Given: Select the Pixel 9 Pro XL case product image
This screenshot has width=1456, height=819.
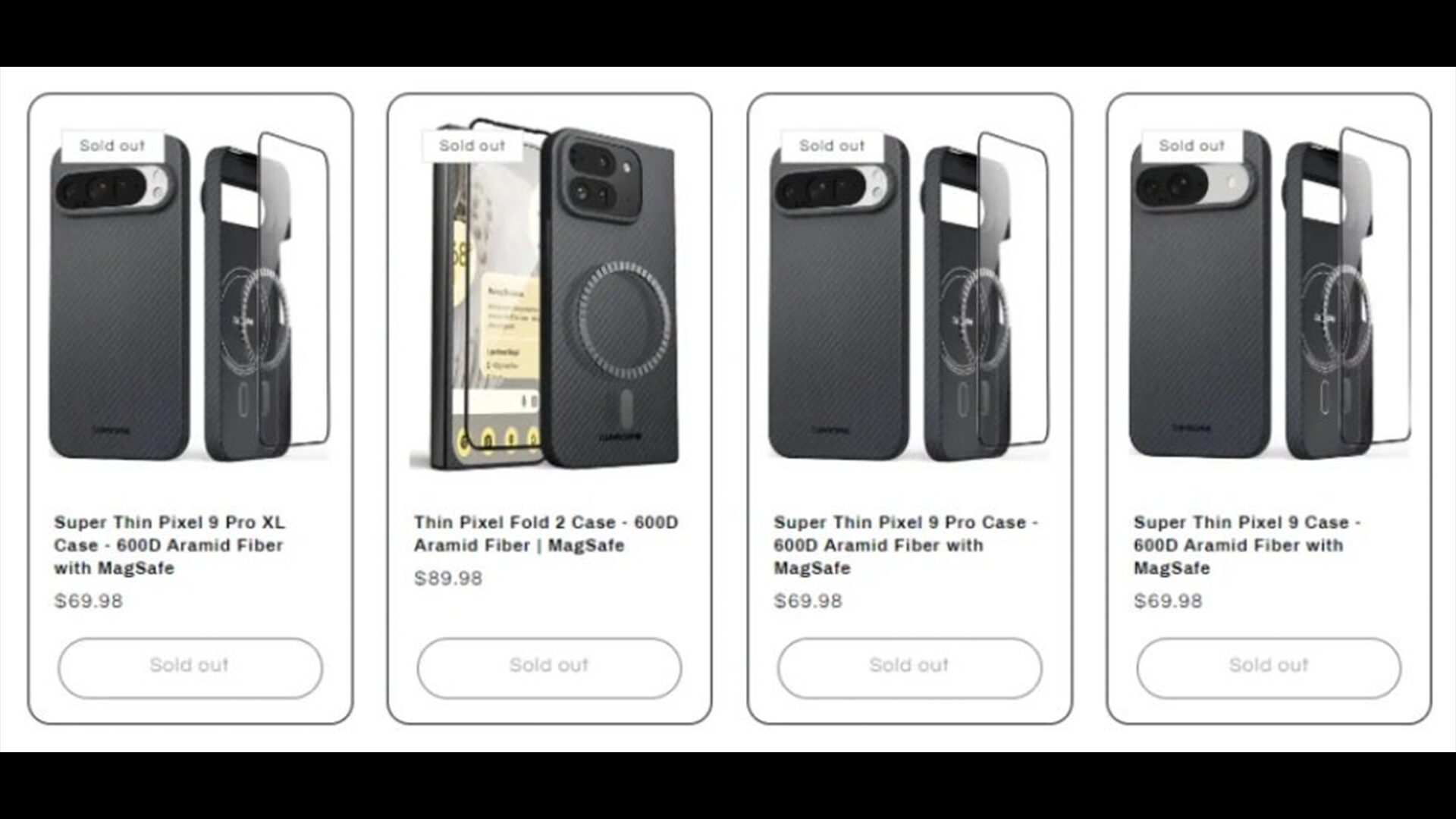Looking at the screenshot, I should pyautogui.click(x=190, y=296).
